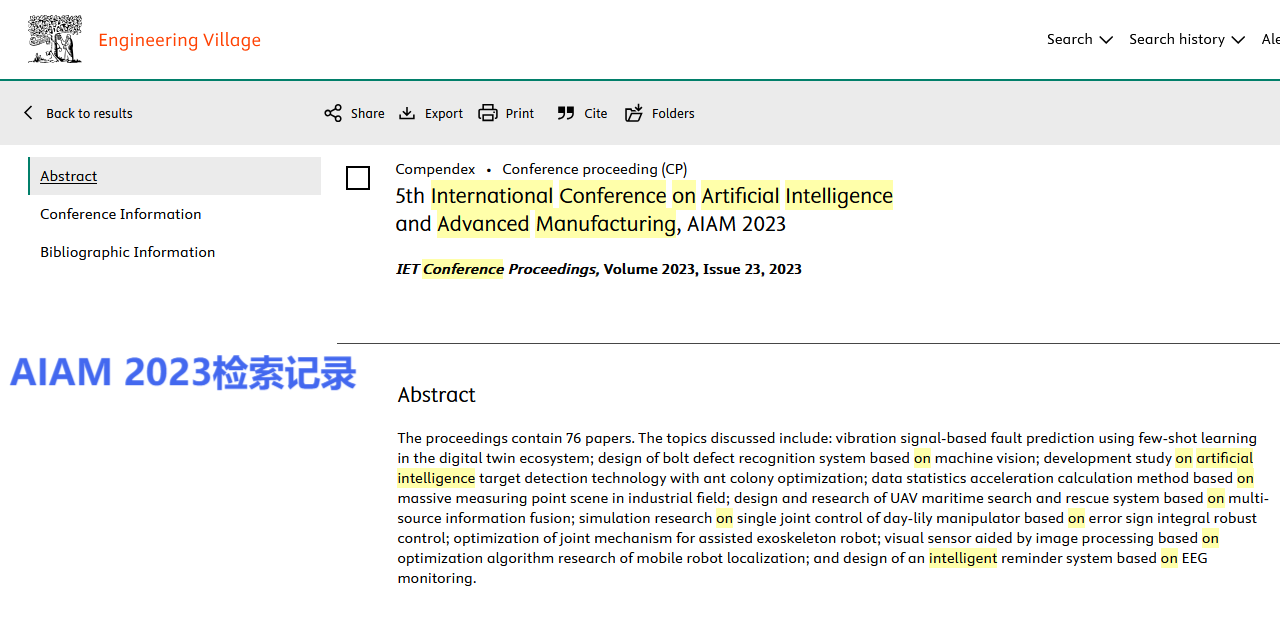Open Bibliographic Information section
1280x630 pixels.
tap(128, 252)
